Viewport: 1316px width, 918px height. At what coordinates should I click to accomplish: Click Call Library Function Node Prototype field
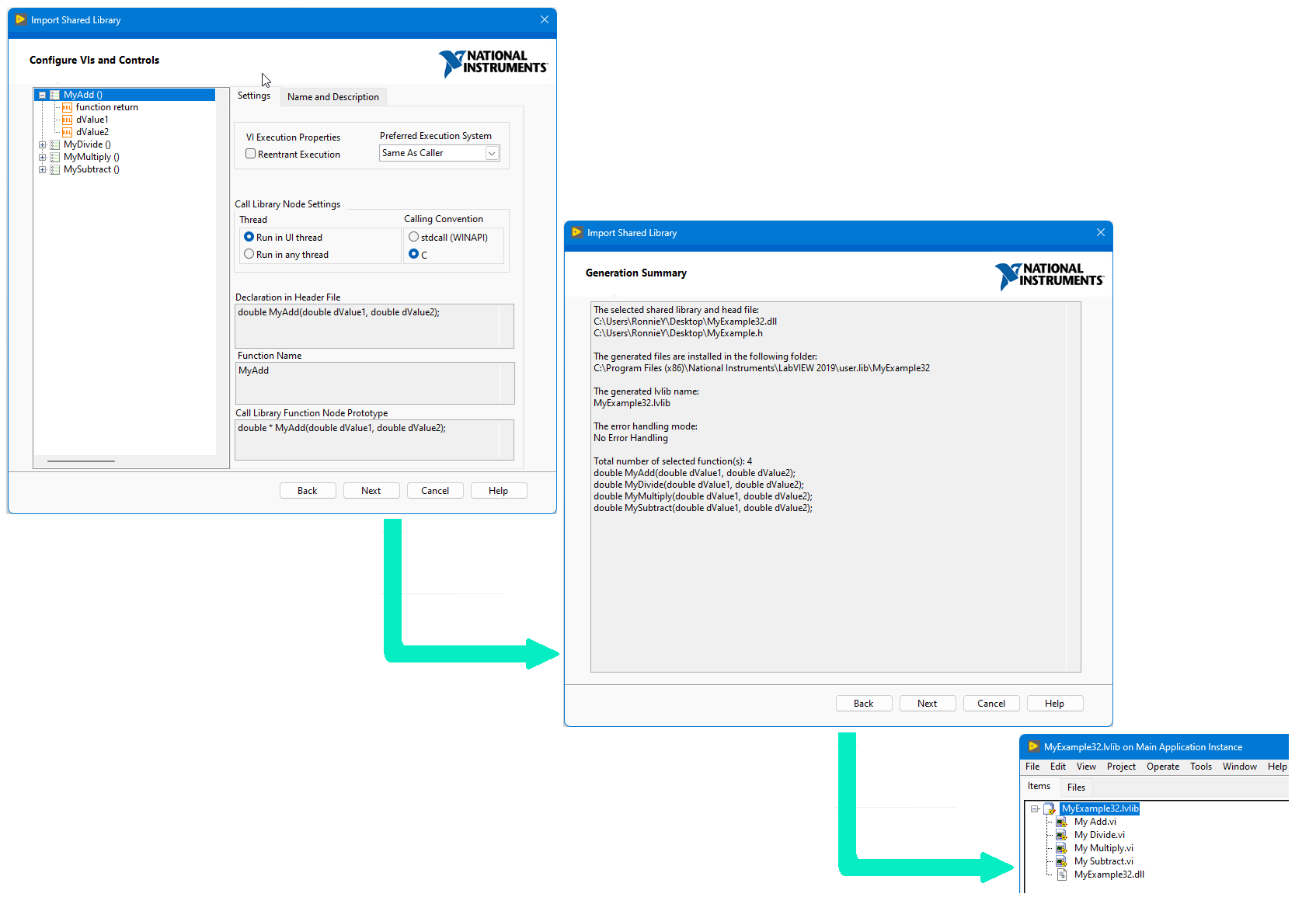coord(374,440)
